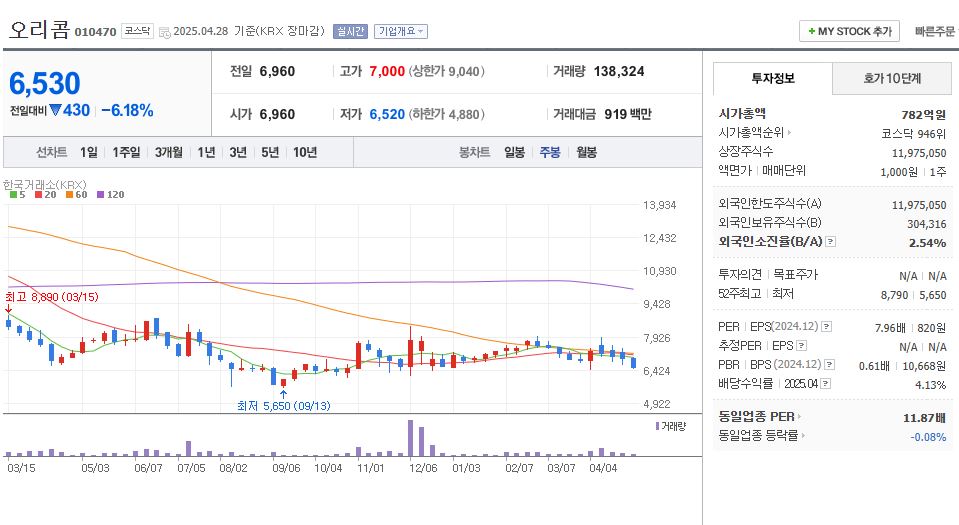The width and height of the screenshot is (959, 525).
Task: Switch to the 호가10단계 tab
Action: (892, 78)
